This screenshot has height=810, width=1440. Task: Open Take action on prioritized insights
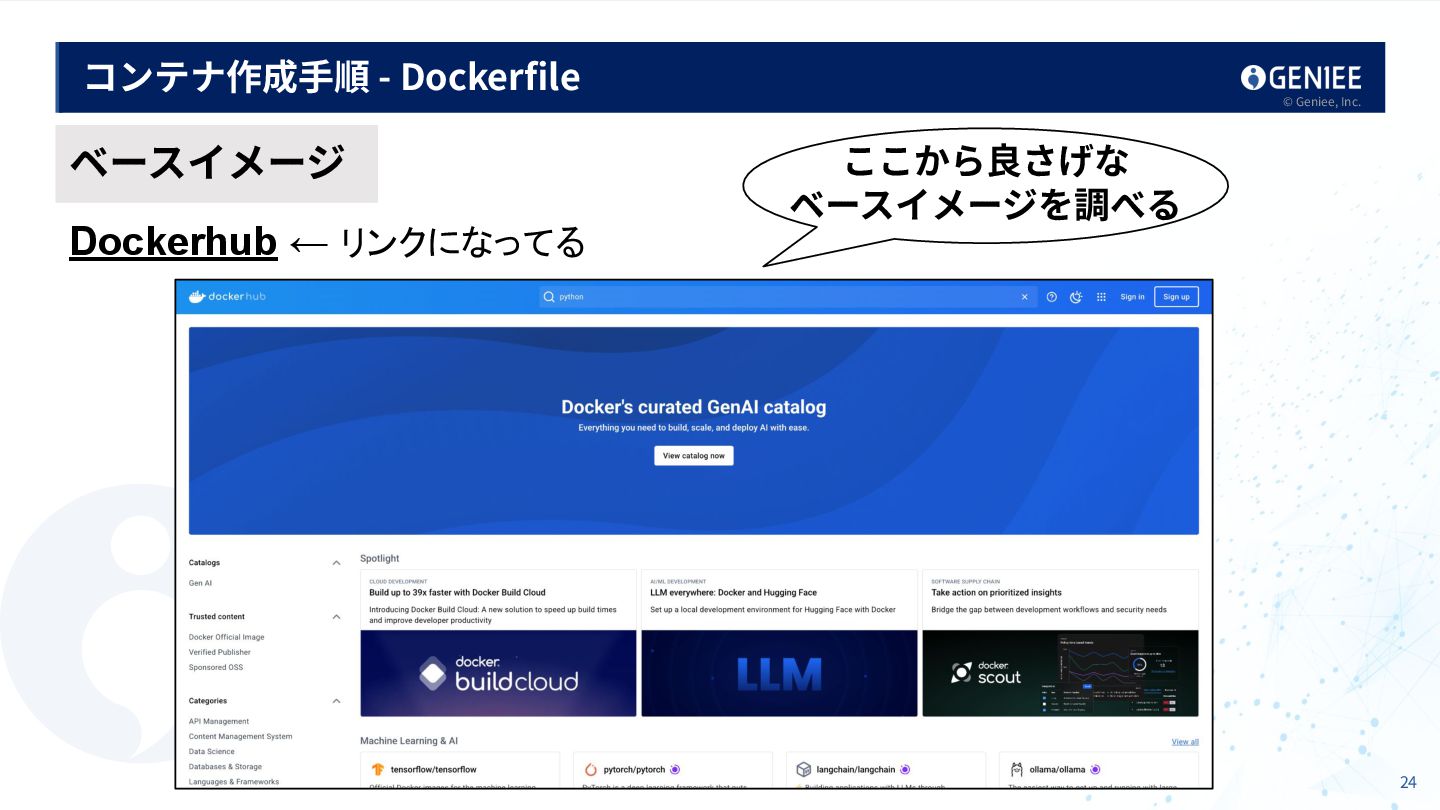pos(996,593)
